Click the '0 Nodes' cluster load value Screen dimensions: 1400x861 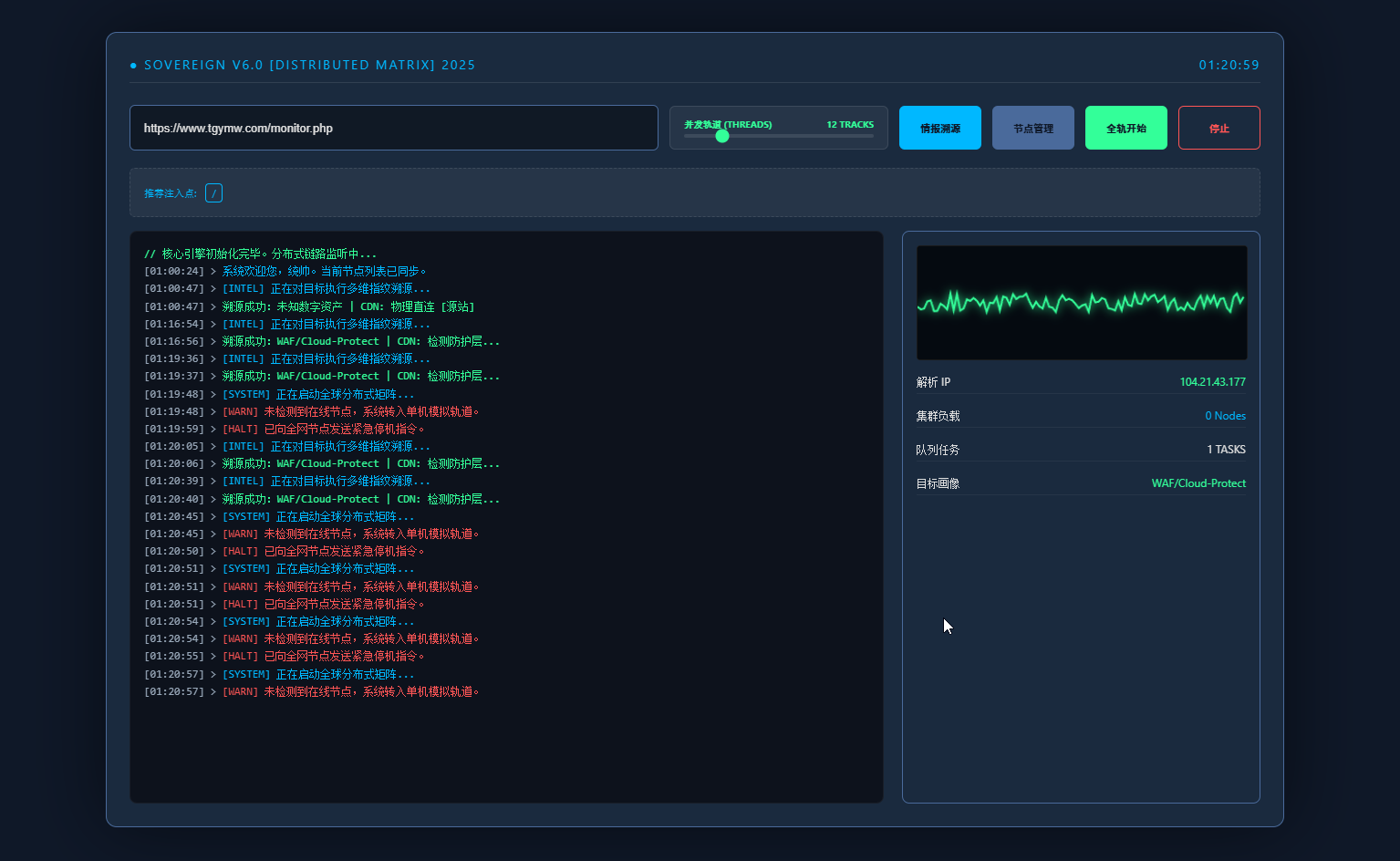1224,416
